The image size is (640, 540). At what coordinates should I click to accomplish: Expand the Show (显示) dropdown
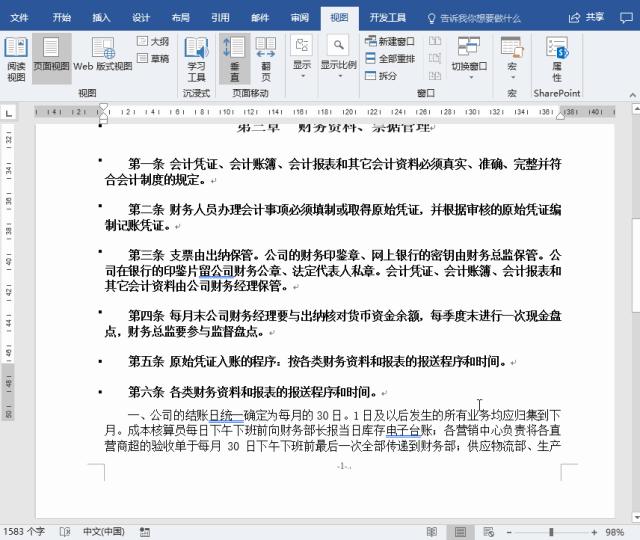pos(302,57)
